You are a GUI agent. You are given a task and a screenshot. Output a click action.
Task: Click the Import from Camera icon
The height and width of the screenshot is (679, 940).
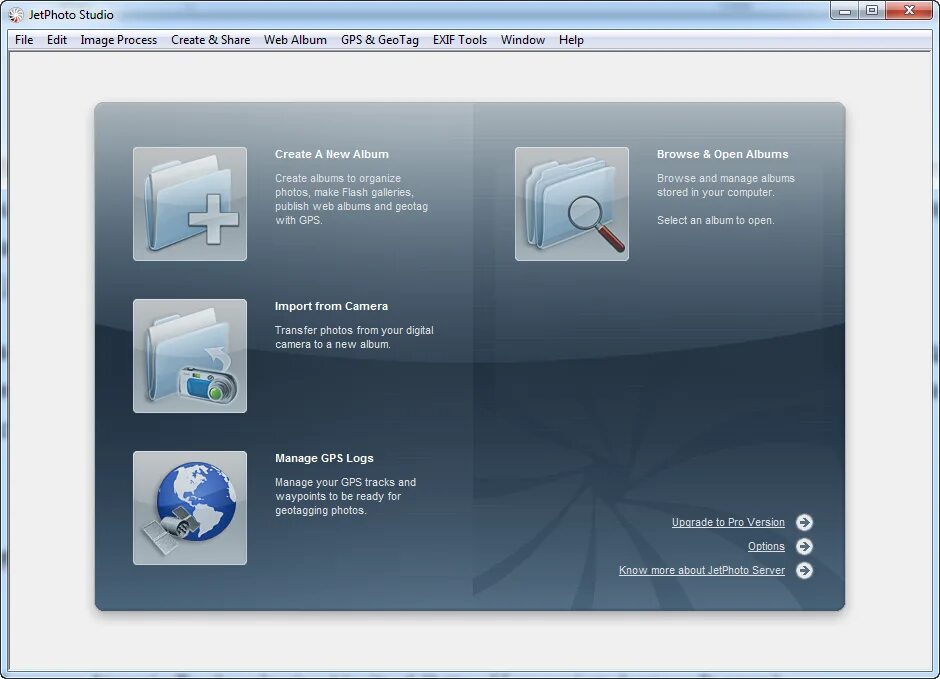(x=189, y=356)
